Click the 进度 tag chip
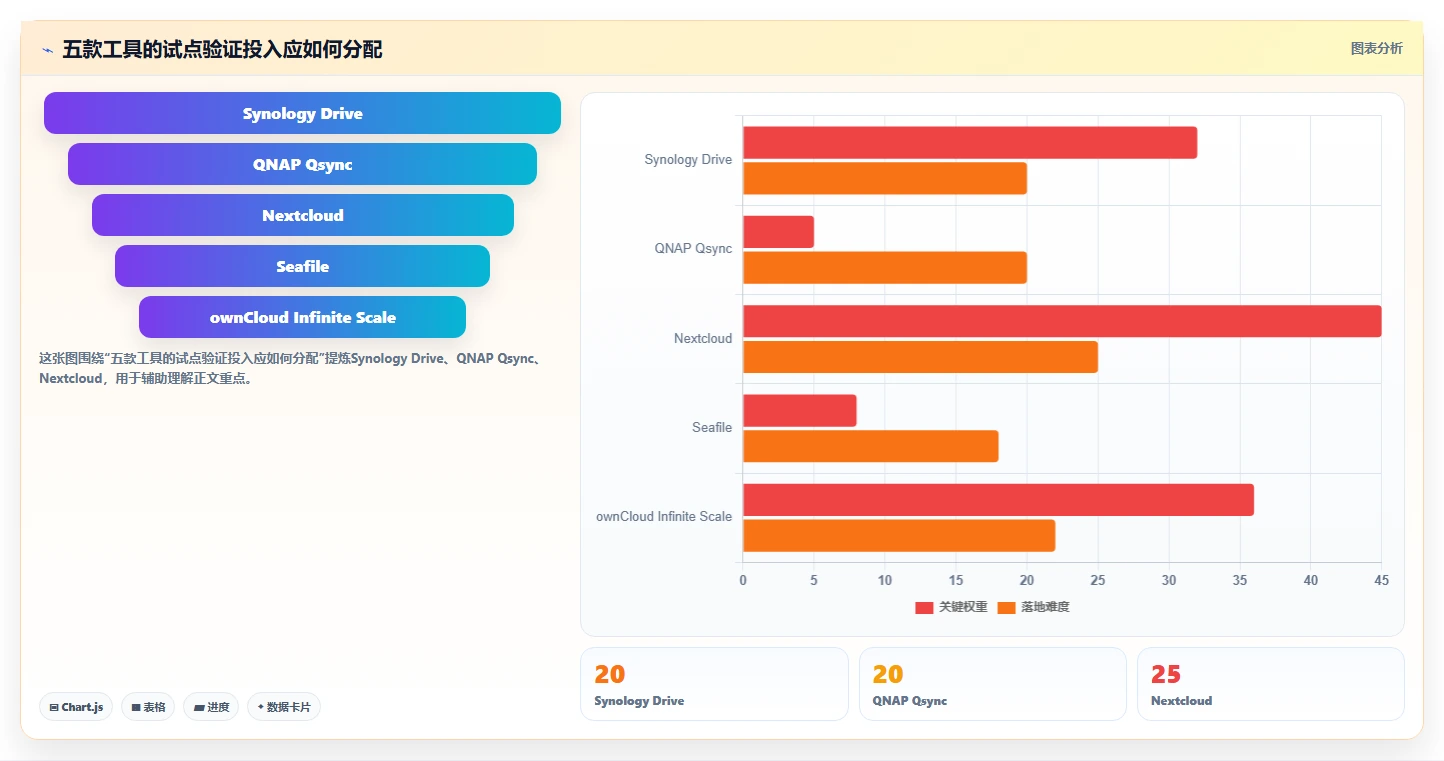Image resolution: width=1444 pixels, height=761 pixels. 211,707
